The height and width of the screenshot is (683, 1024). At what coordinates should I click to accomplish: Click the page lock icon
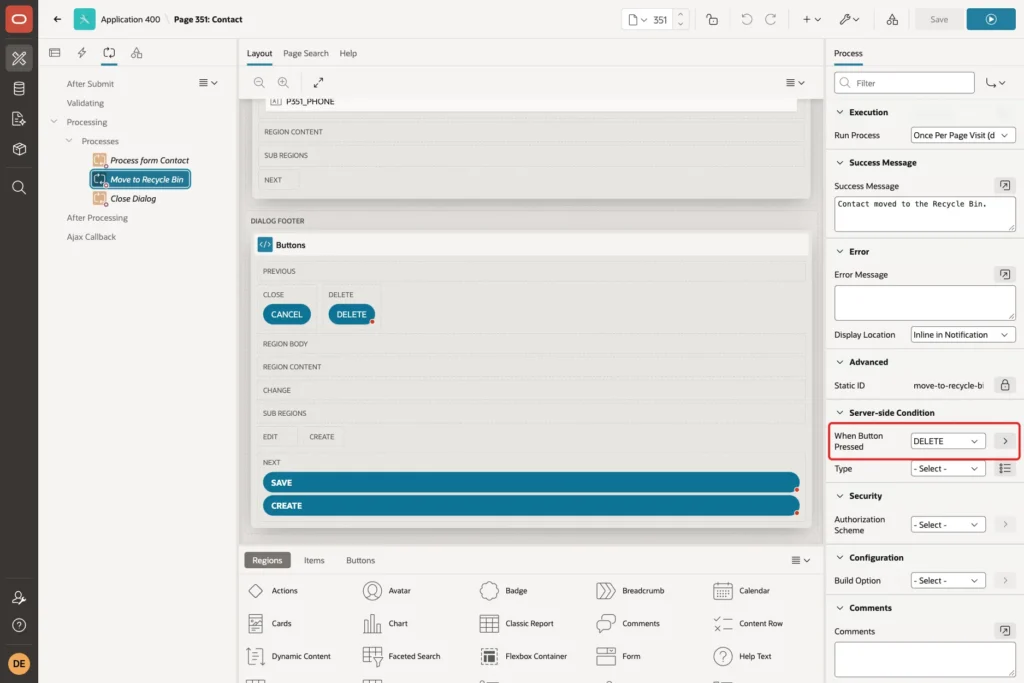point(712,20)
